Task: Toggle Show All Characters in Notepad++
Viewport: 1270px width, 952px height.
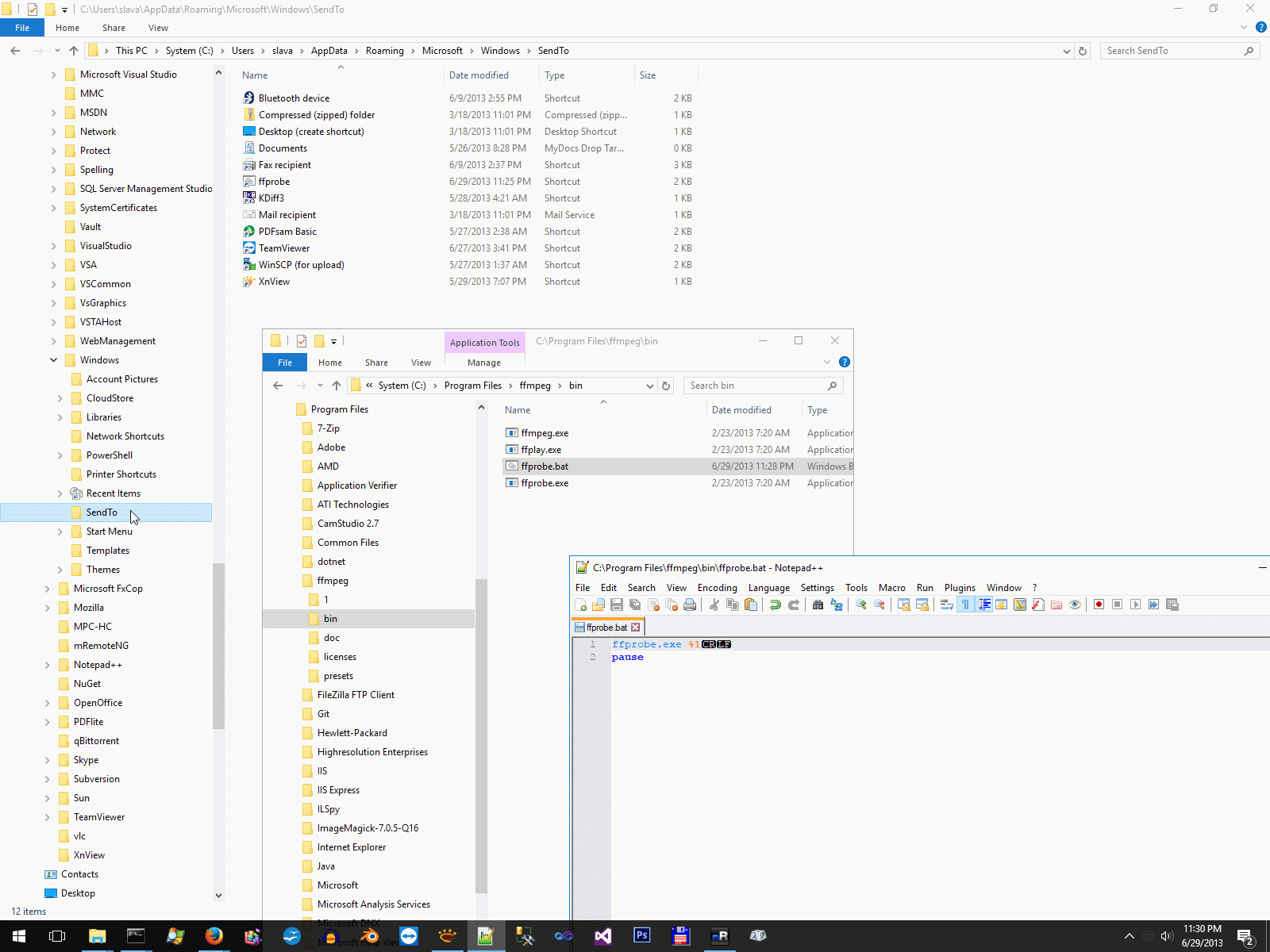Action: pos(965,605)
